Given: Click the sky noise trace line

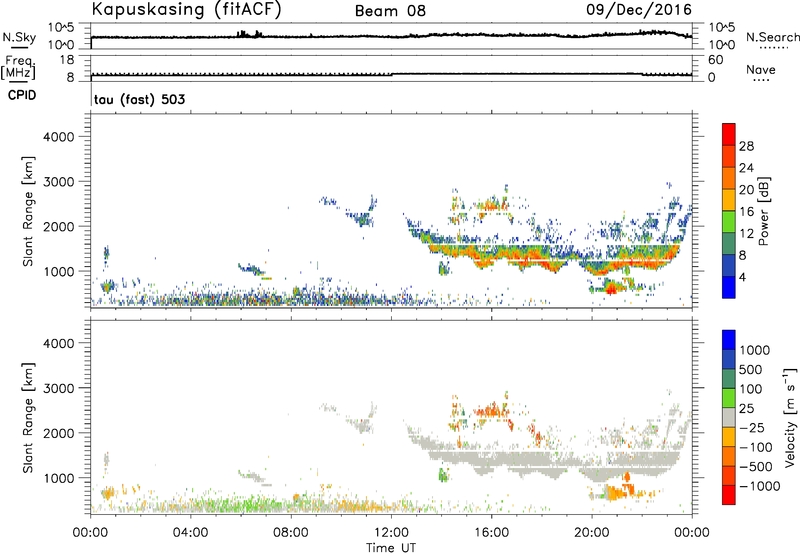Looking at the screenshot, I should (391, 36).
